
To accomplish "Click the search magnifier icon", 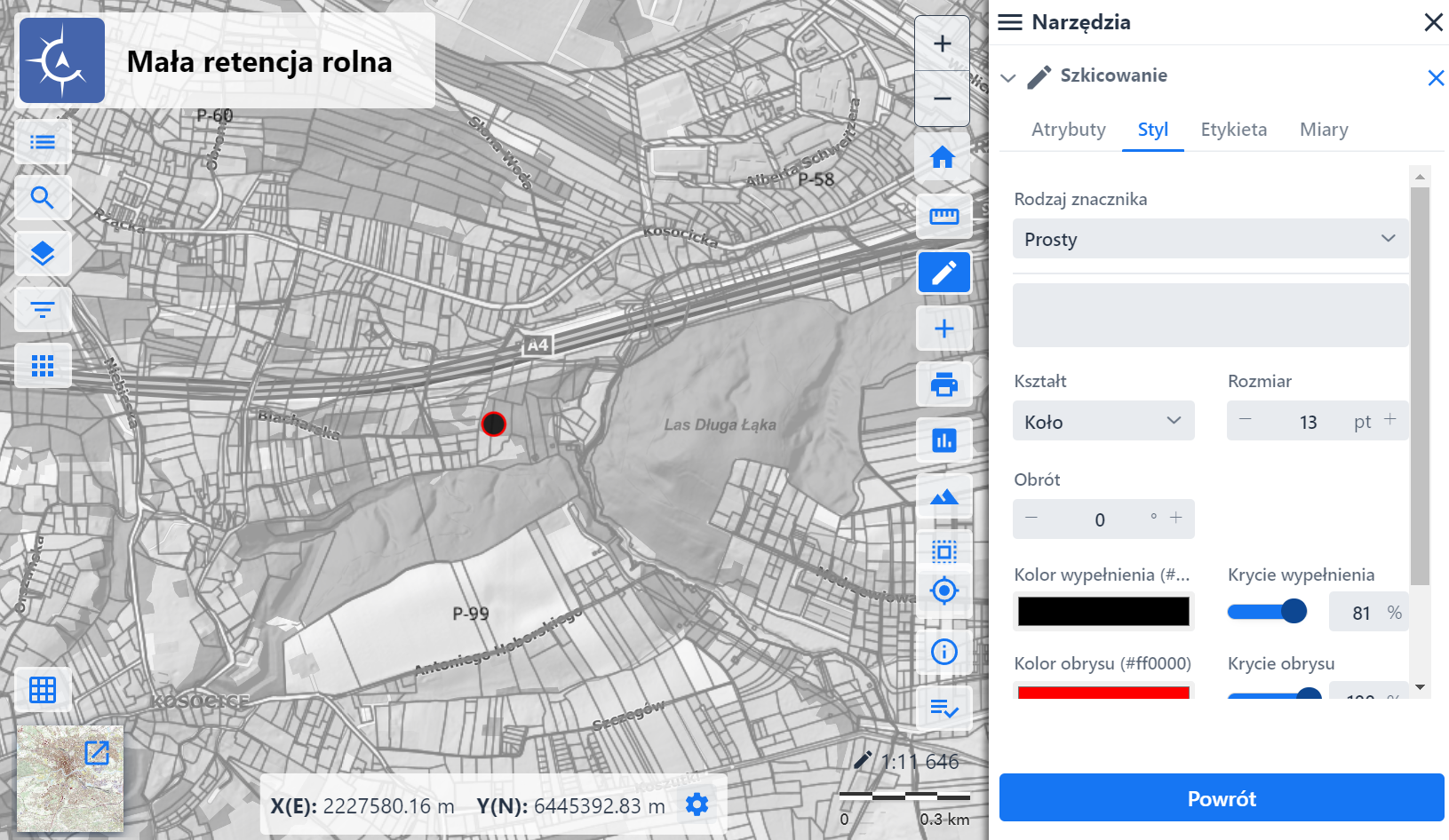I will (43, 197).
